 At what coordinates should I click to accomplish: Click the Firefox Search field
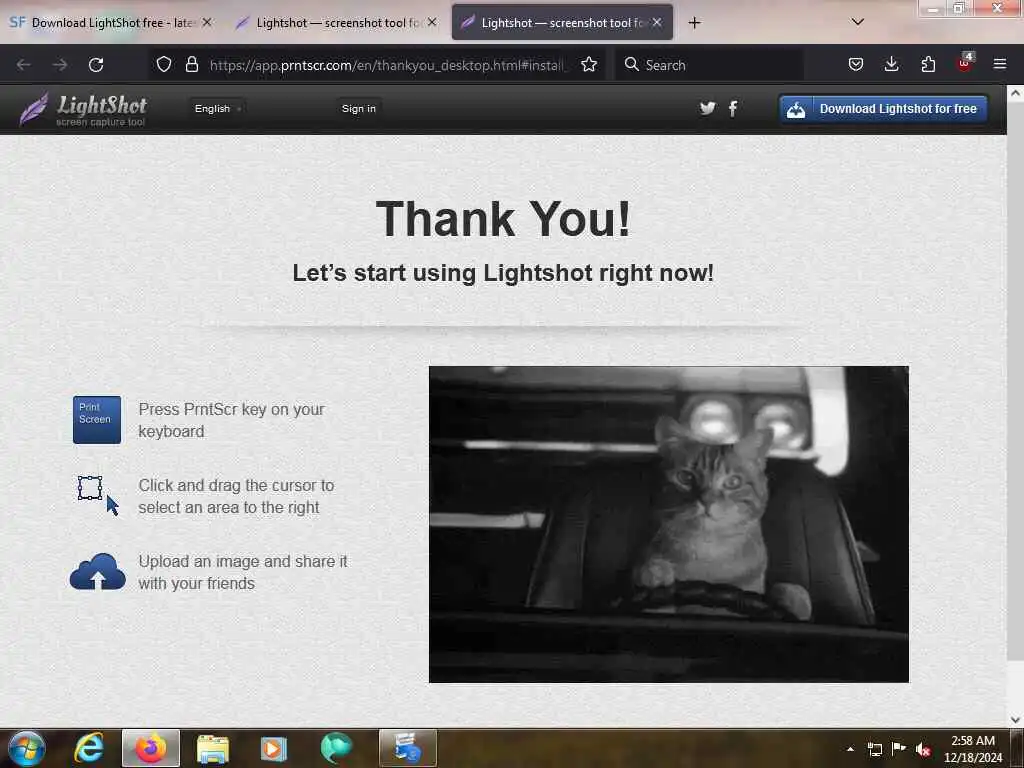tap(709, 65)
